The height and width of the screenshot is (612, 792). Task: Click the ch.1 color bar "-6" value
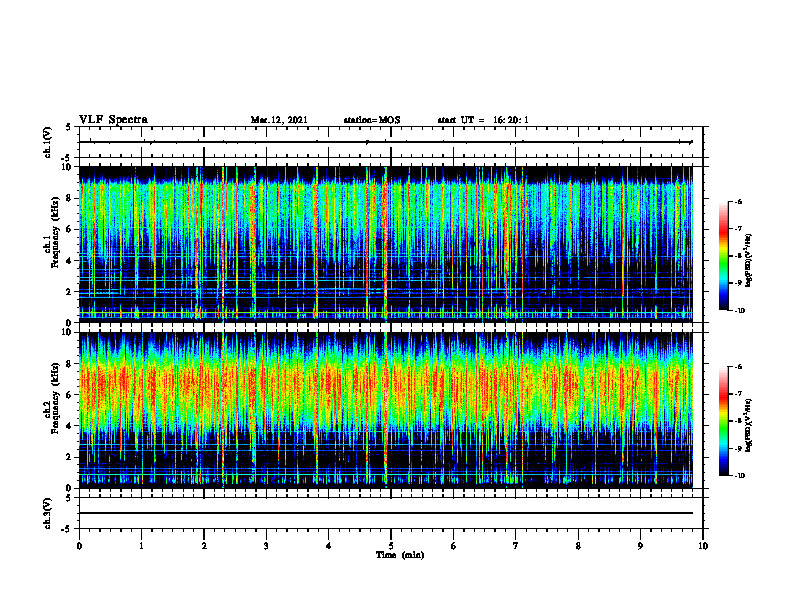(x=738, y=202)
